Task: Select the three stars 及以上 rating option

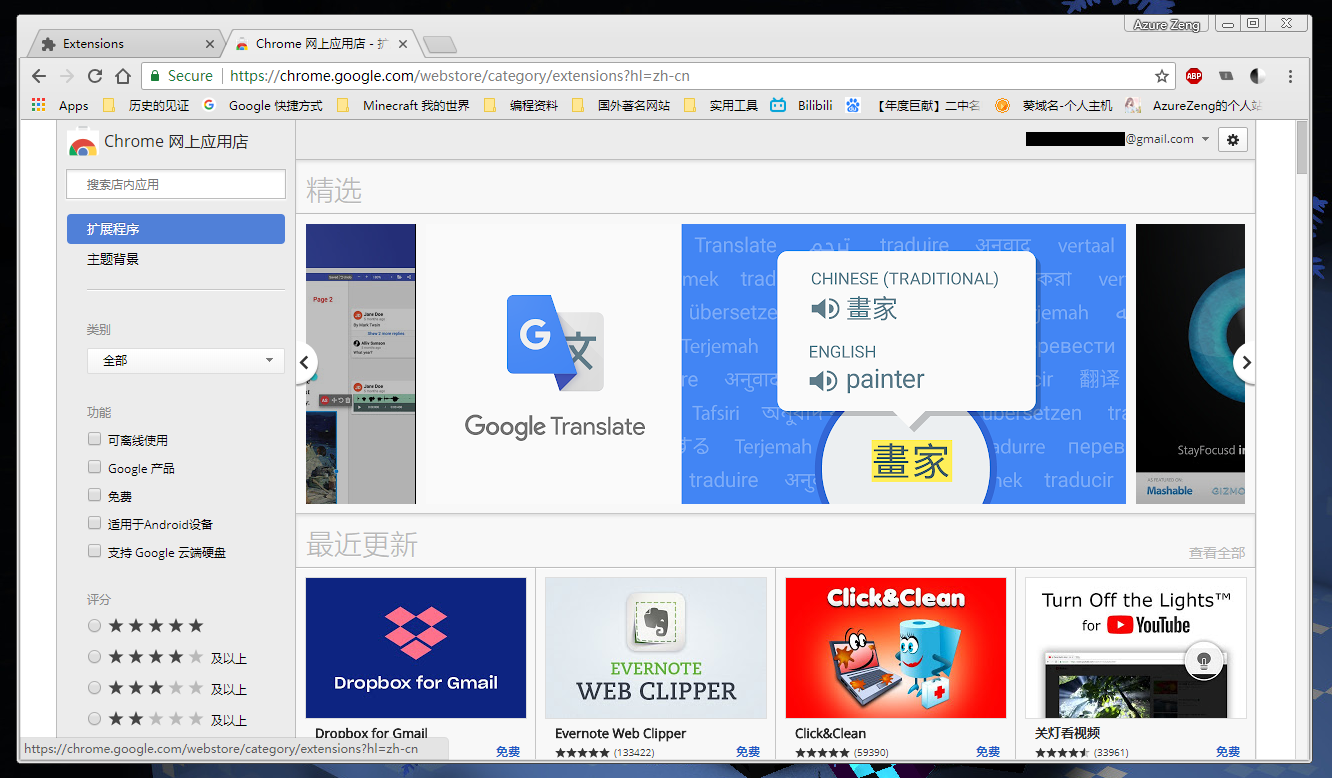Action: click(94, 688)
